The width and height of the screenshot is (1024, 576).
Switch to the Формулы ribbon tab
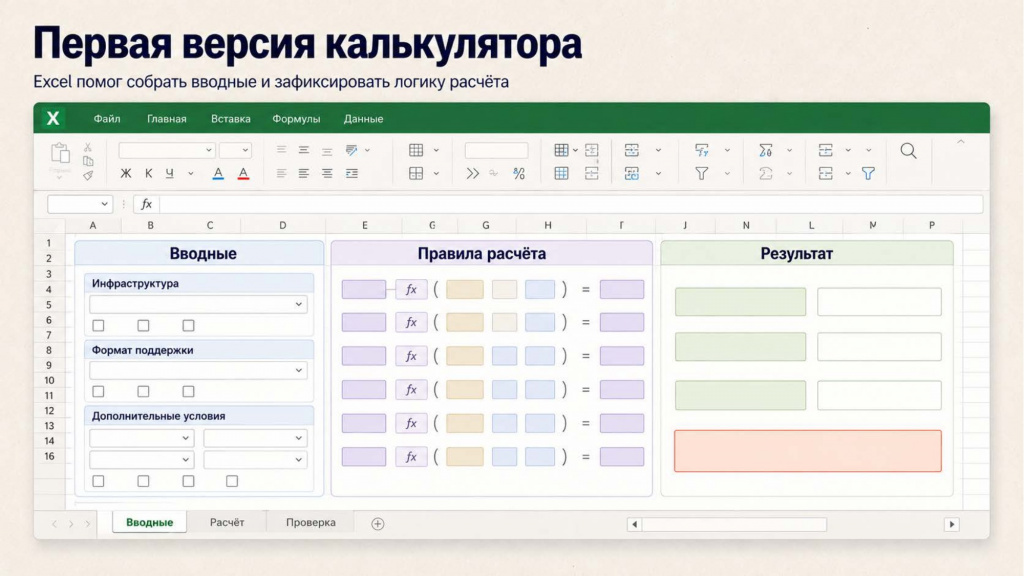coord(296,119)
